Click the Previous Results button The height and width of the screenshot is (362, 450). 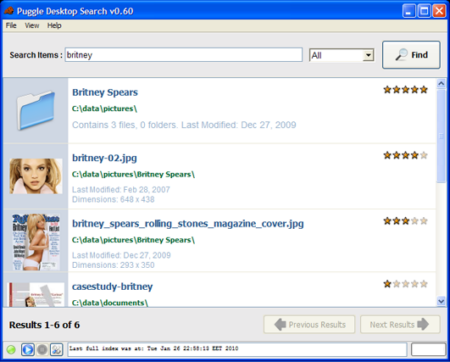[x=309, y=324]
